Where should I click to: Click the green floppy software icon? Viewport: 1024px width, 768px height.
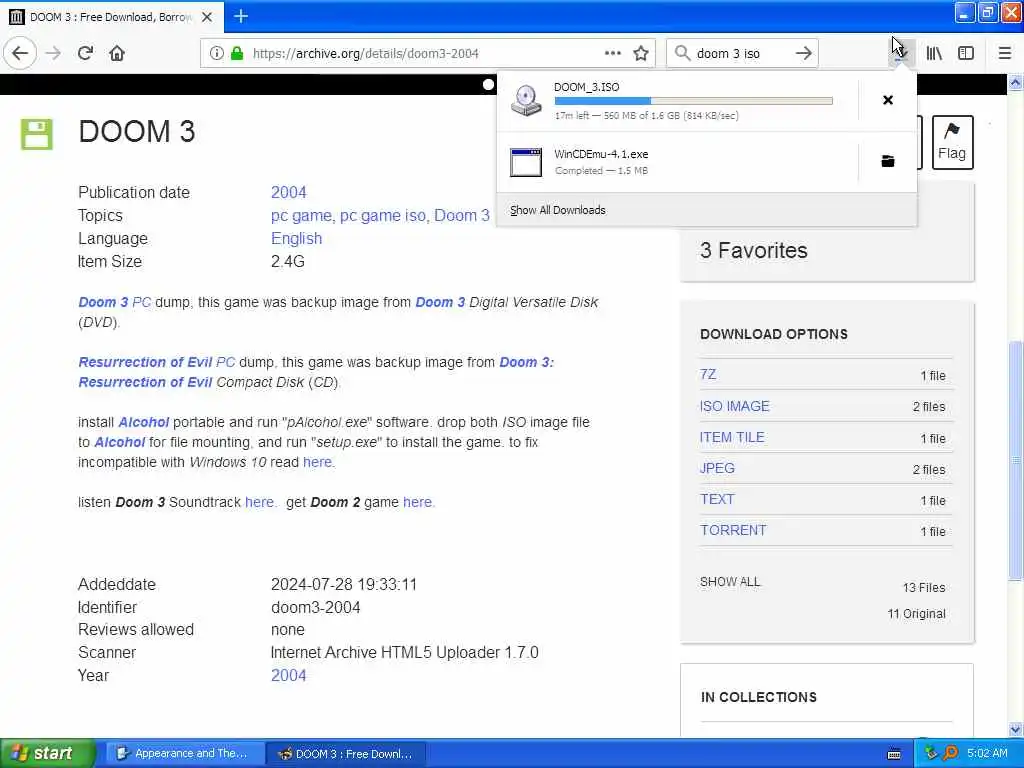[37, 134]
